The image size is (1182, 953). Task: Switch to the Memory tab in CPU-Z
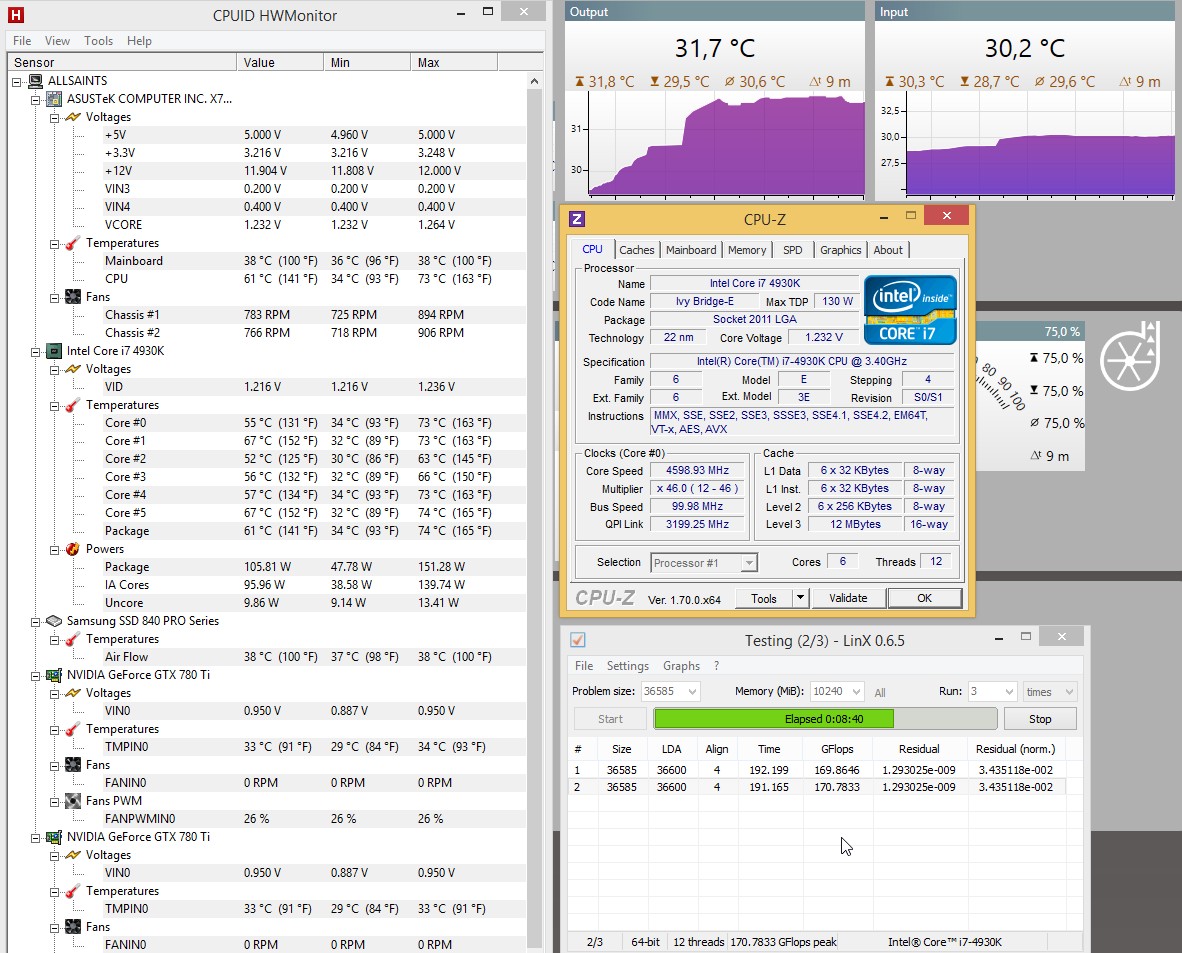[747, 250]
